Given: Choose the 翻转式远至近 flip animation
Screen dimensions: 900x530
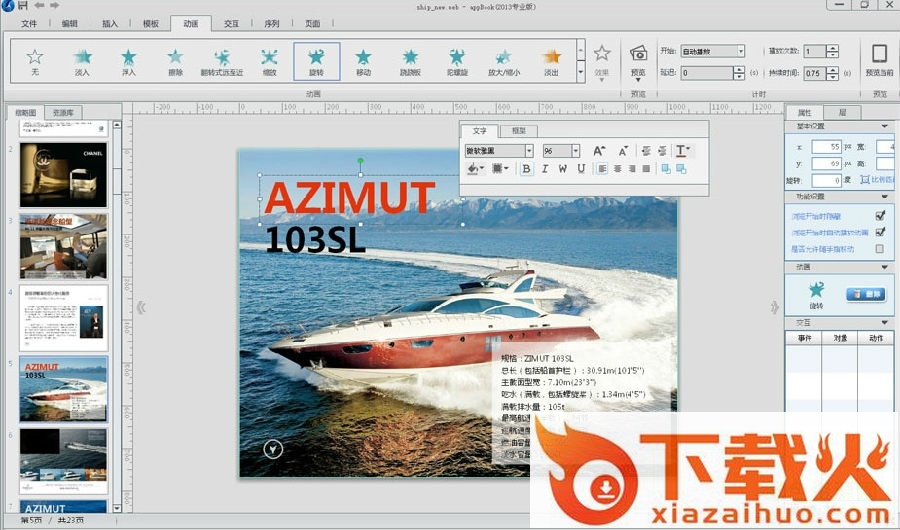Looking at the screenshot, I should point(222,61).
